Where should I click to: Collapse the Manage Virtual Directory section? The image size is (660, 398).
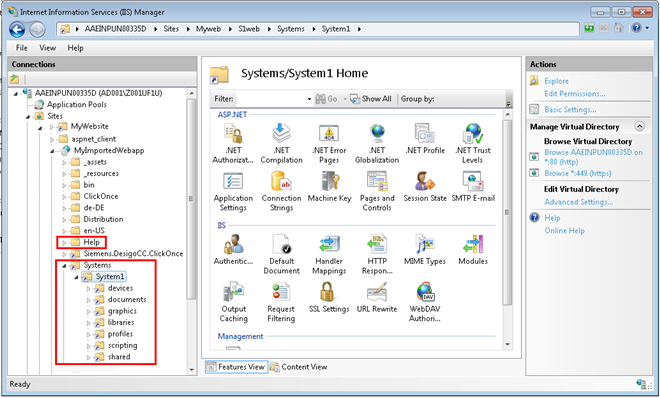pos(639,126)
